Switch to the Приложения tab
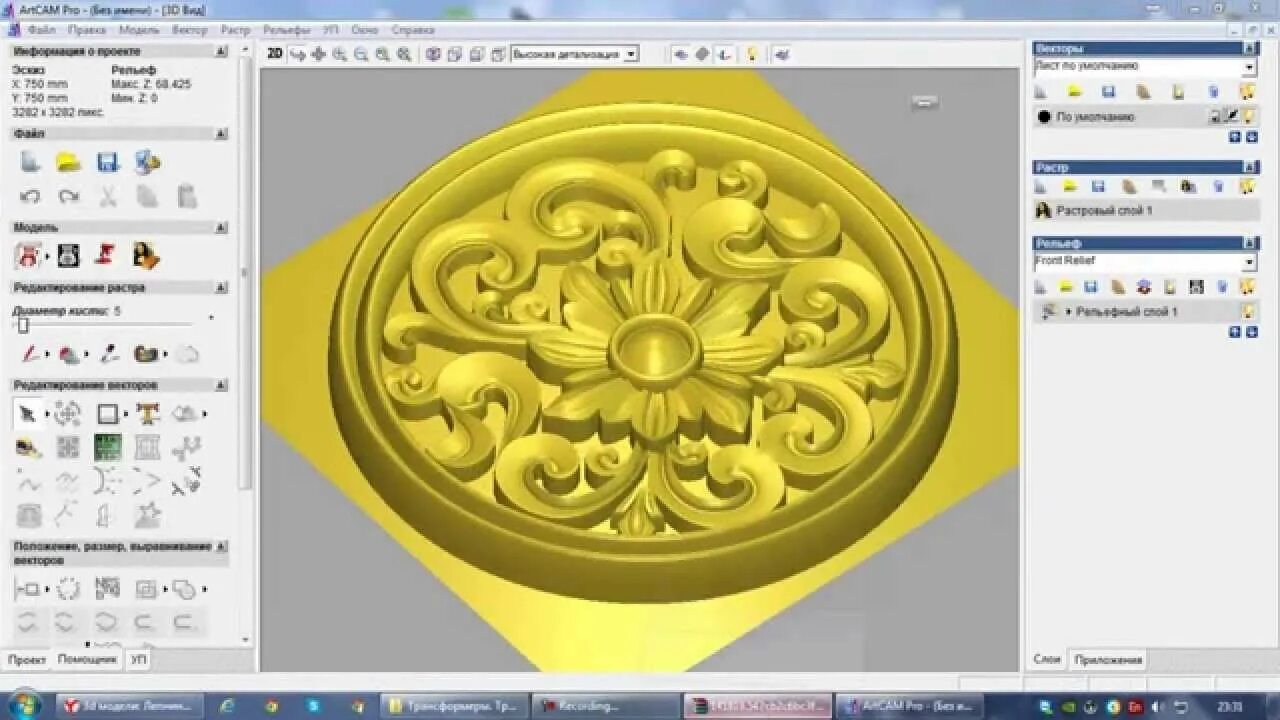 point(1107,660)
